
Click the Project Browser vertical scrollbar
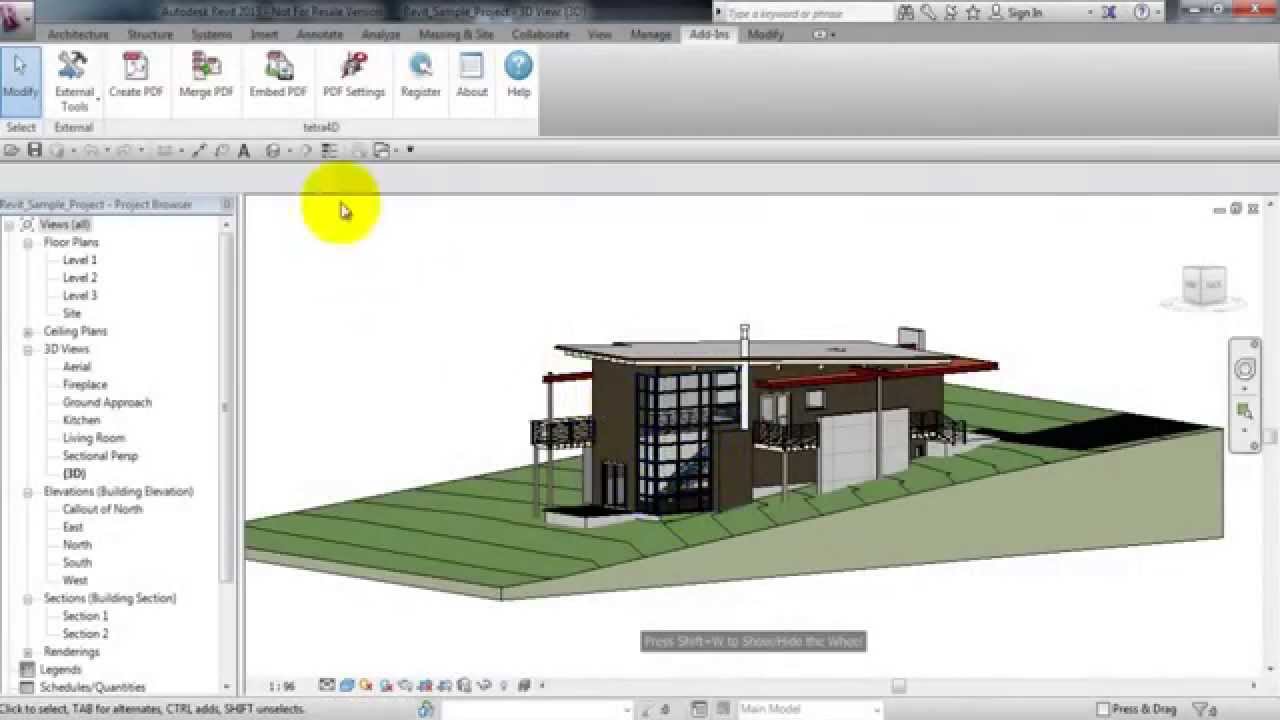227,408
